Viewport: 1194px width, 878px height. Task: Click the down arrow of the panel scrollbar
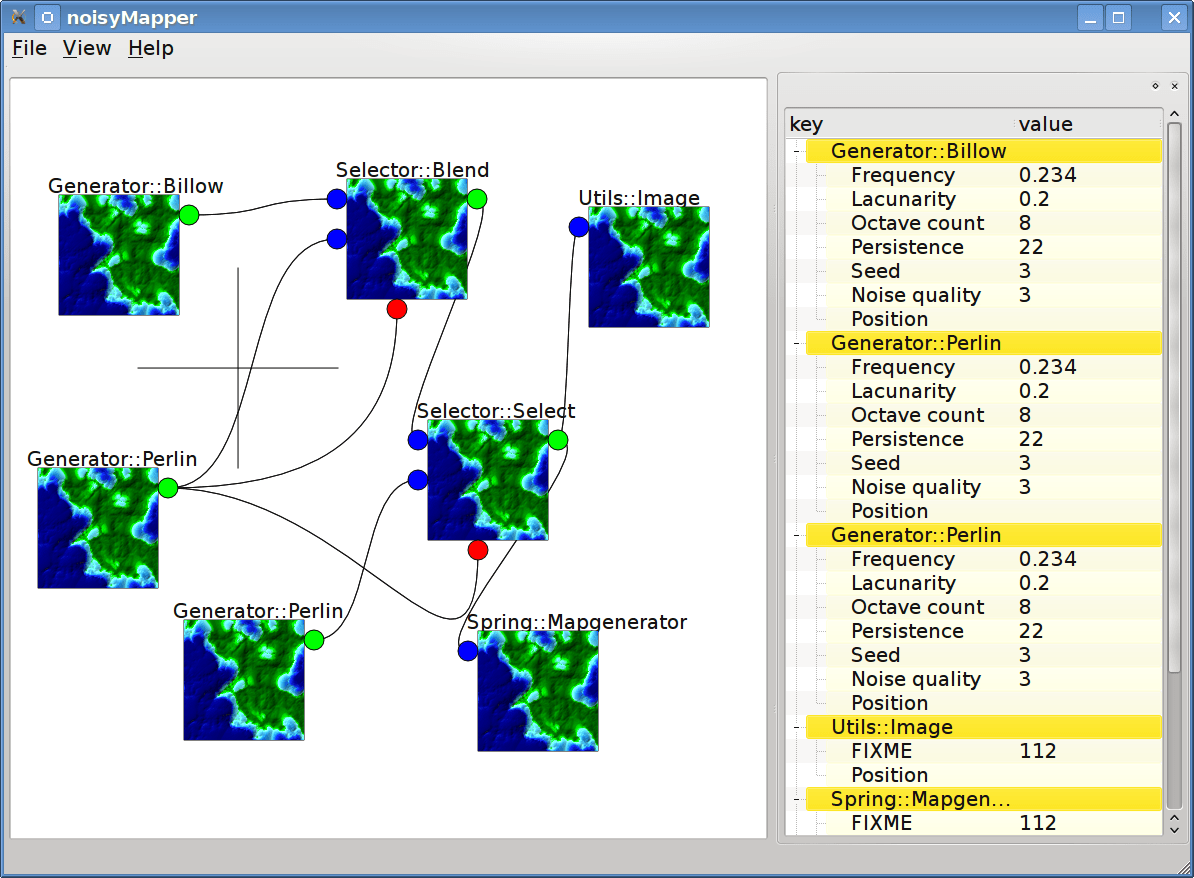1173,830
